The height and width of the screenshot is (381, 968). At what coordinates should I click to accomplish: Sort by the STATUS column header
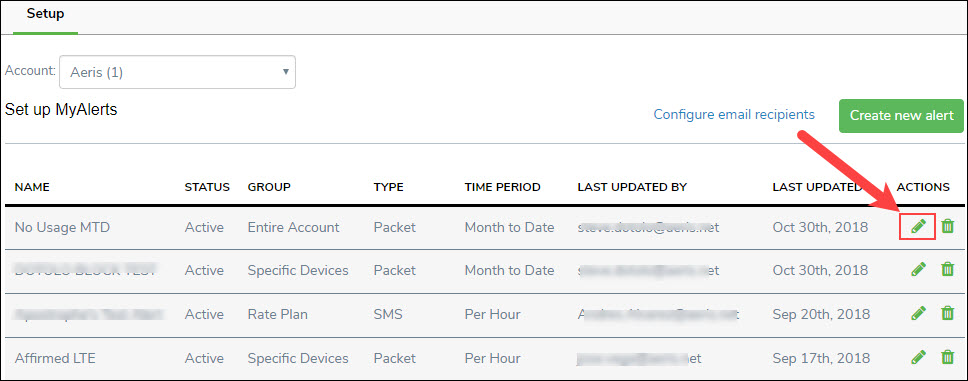207,187
